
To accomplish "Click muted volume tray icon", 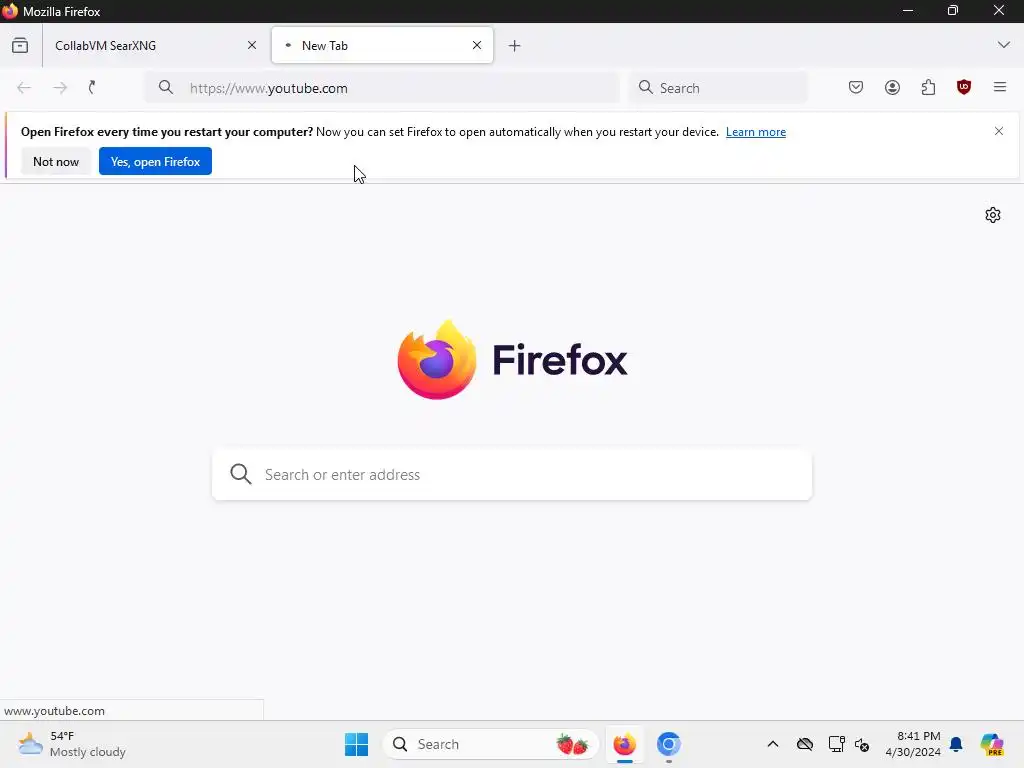I will click(x=862, y=744).
